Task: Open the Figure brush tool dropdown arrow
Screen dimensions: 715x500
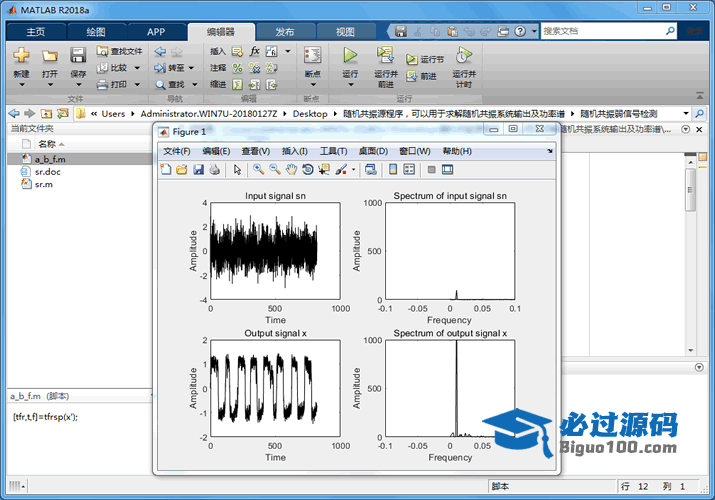Action: 353,170
